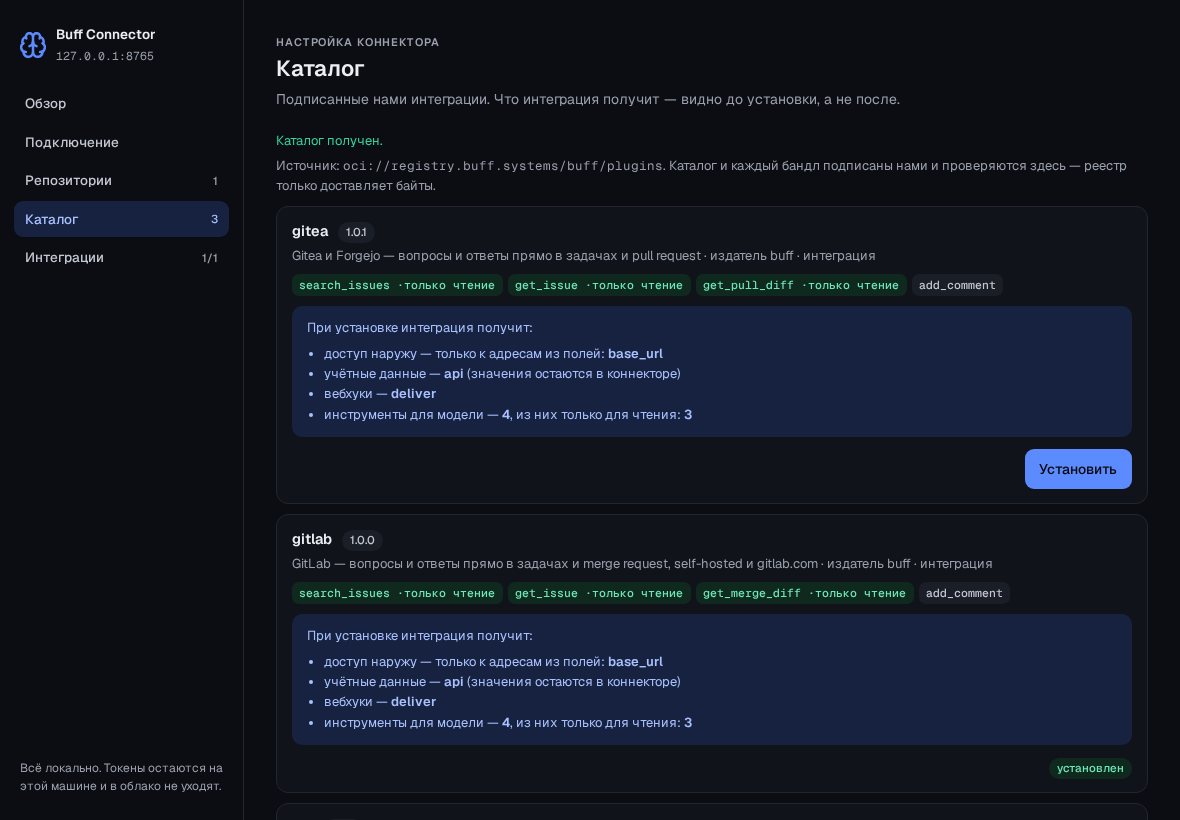Viewport: 1180px width, 820px height.
Task: Click the gitlab add_comment chip
Action: click(x=964, y=593)
